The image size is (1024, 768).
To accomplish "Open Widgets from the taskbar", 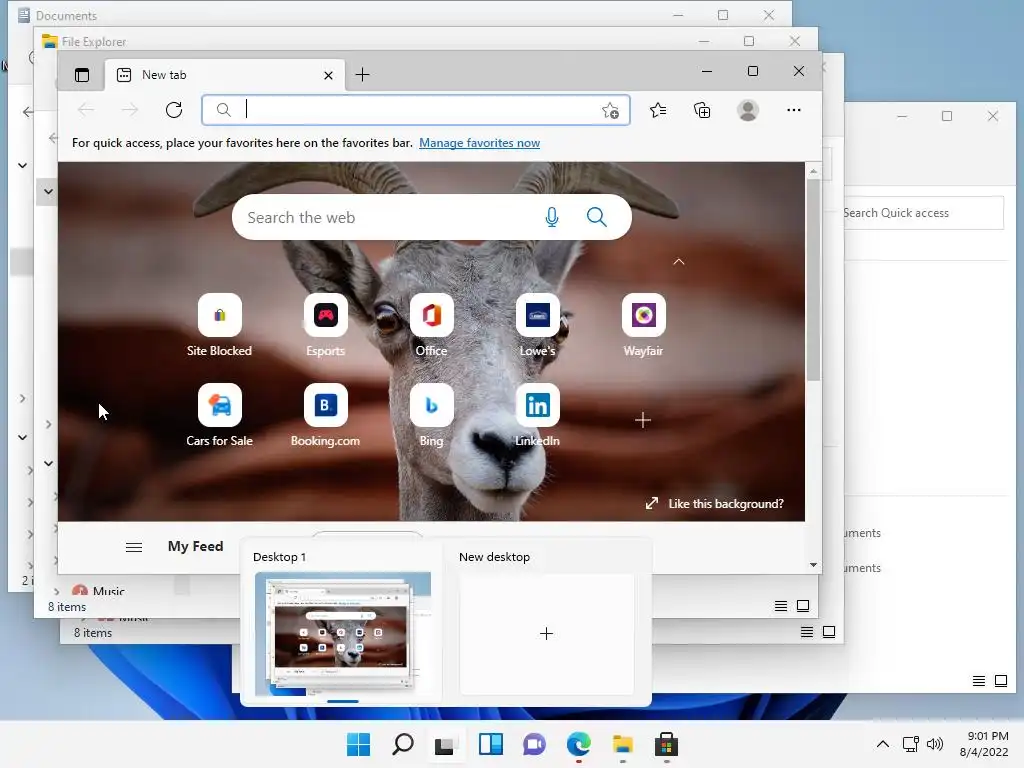I will click(x=490, y=744).
